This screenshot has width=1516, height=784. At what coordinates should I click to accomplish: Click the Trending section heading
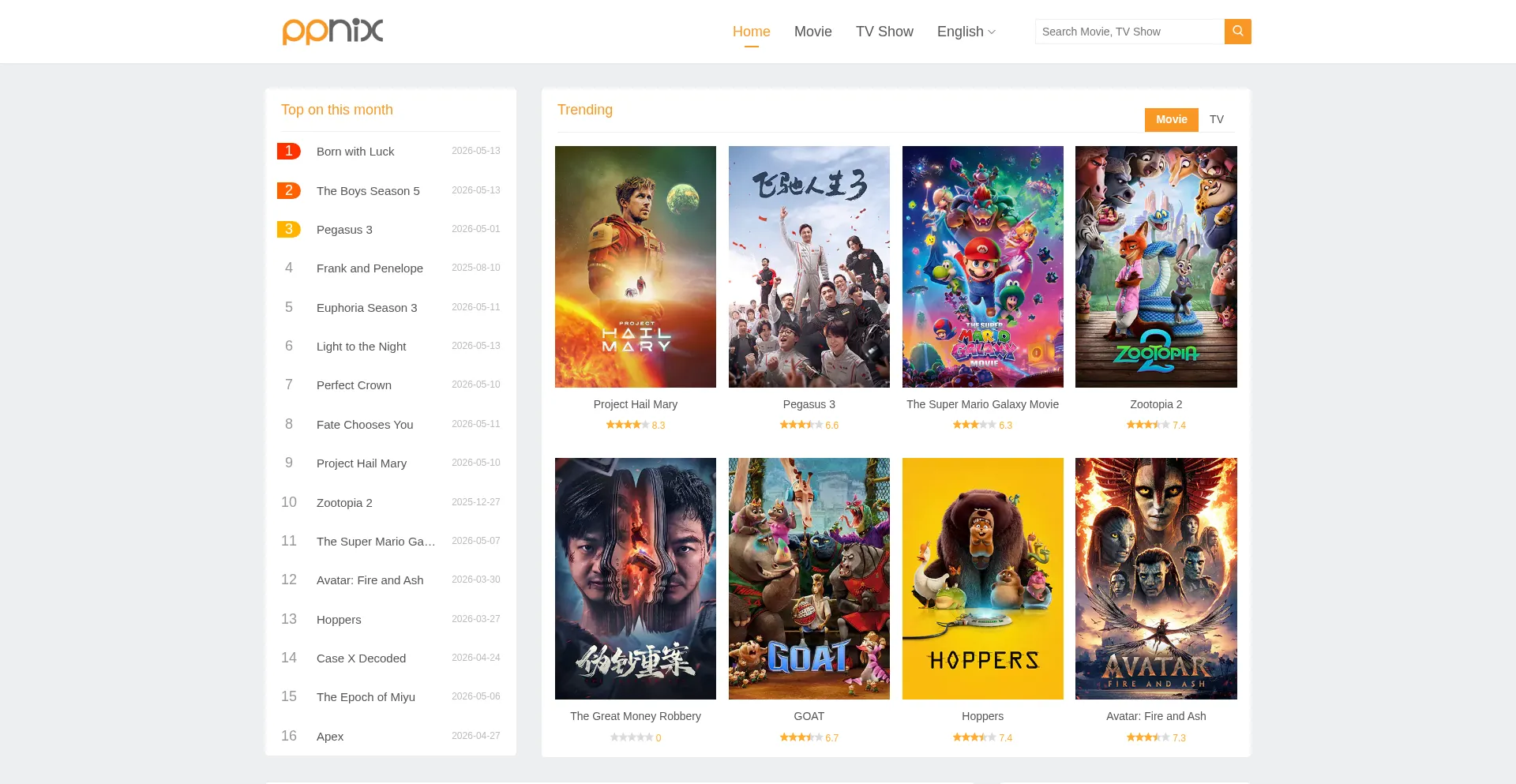point(584,110)
